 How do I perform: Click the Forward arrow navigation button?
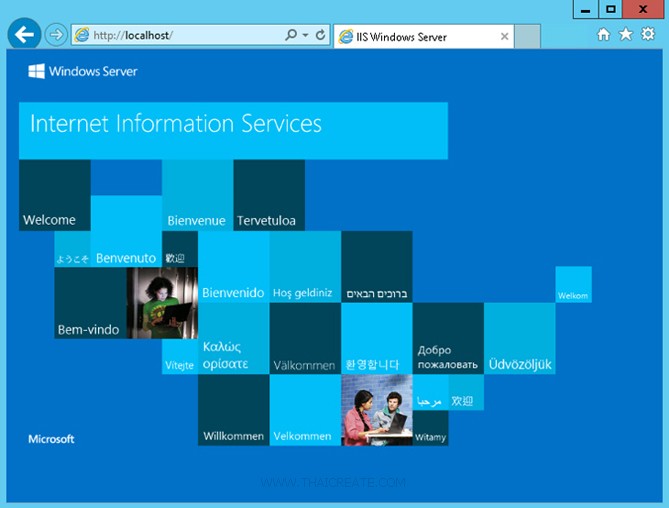click(x=56, y=35)
